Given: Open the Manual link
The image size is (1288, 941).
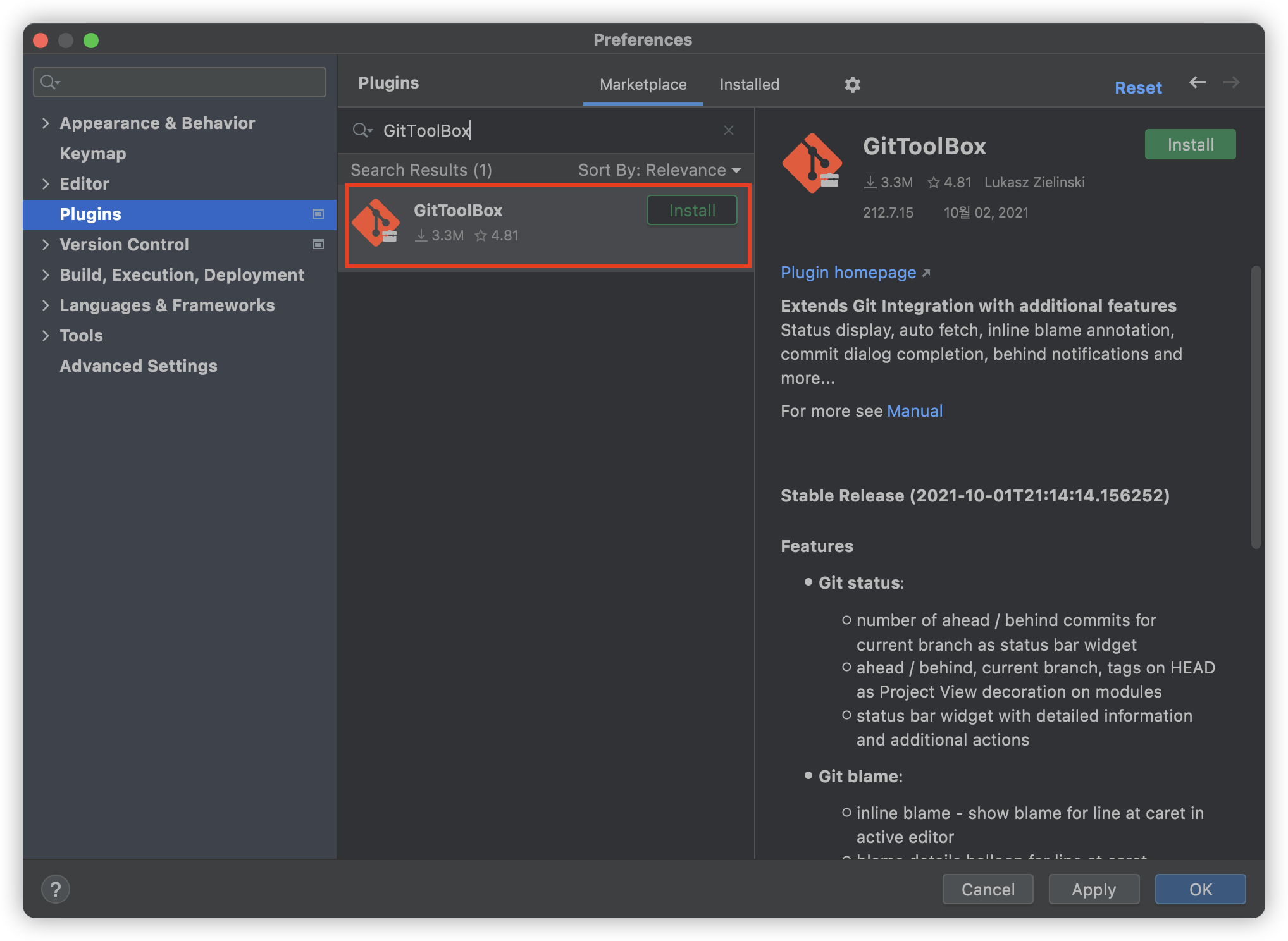Looking at the screenshot, I should [x=915, y=411].
